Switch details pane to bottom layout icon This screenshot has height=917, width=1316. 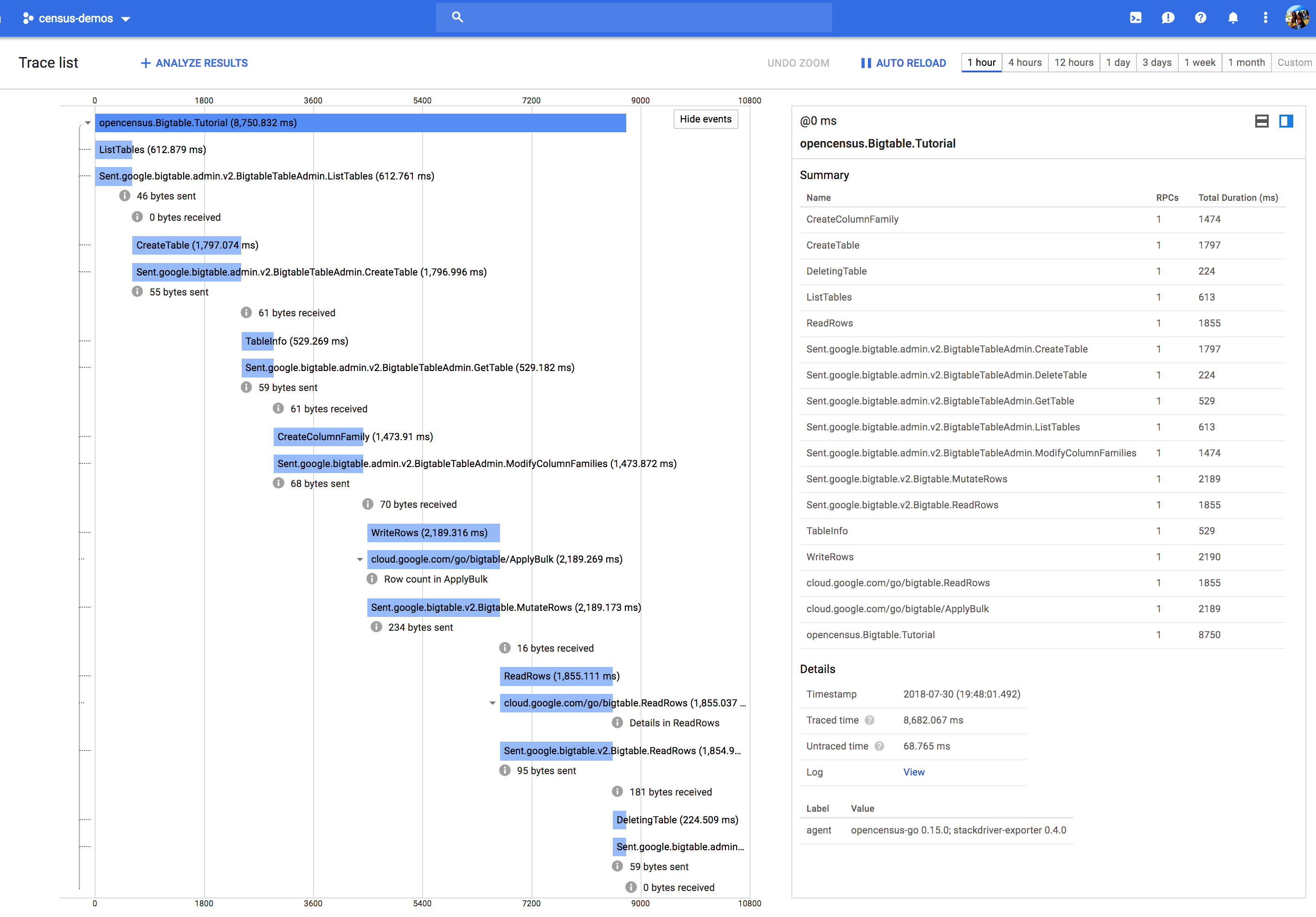(1262, 121)
